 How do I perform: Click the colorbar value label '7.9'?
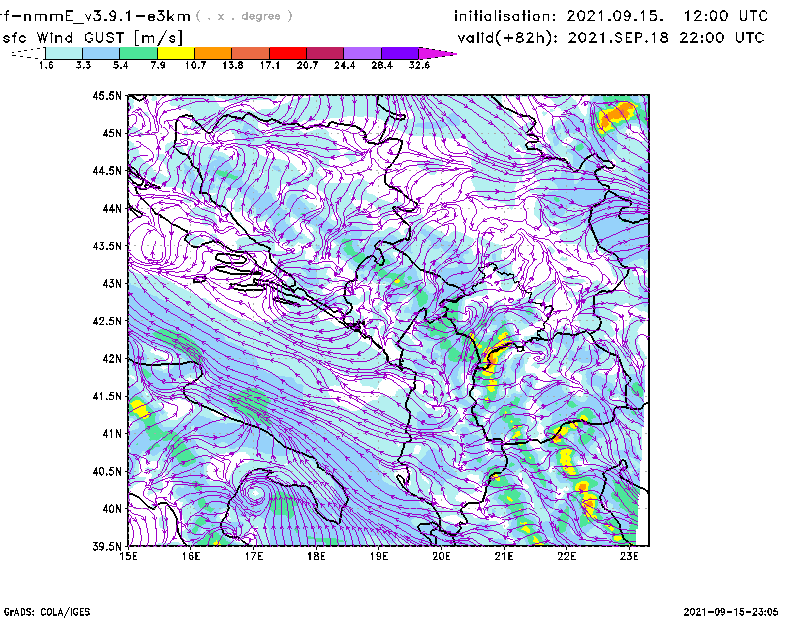click(x=158, y=65)
